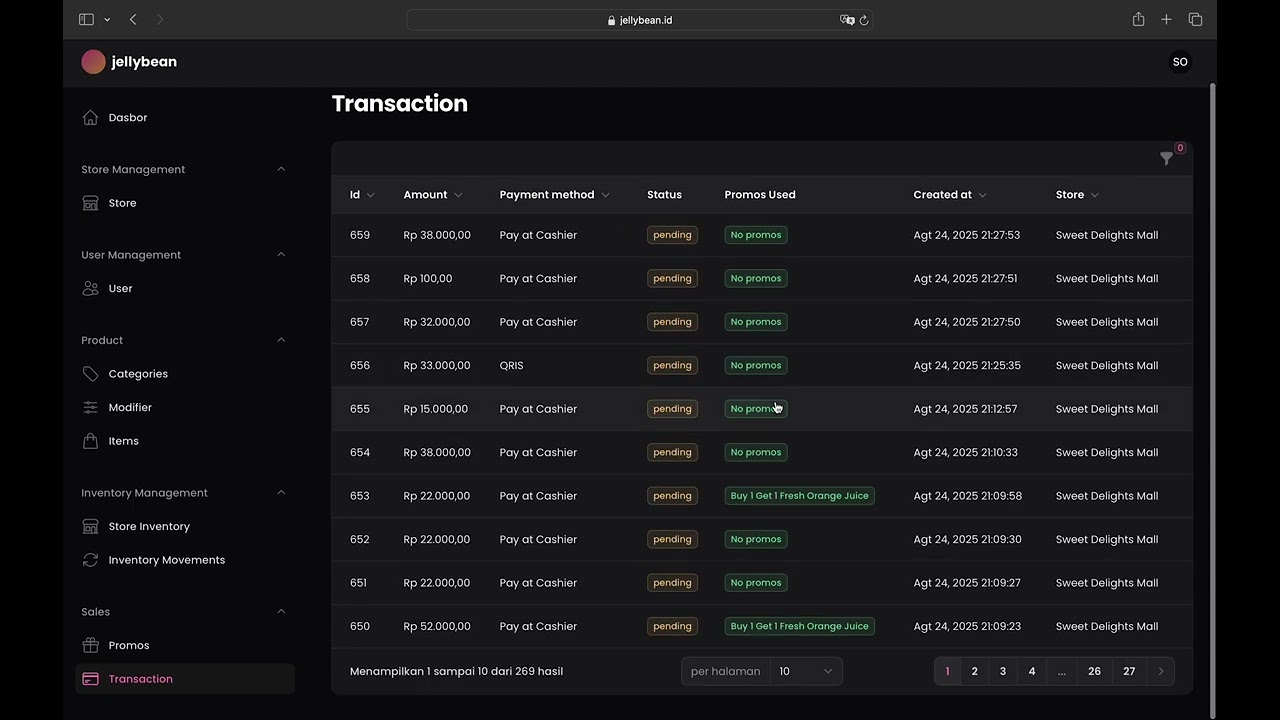The height and width of the screenshot is (720, 1280).
Task: Go to page 27
Action: (1129, 671)
